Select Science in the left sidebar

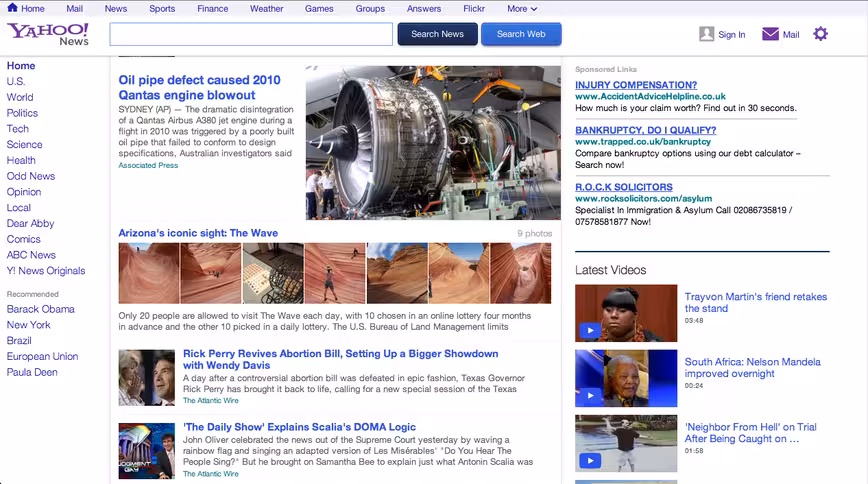click(x=24, y=145)
